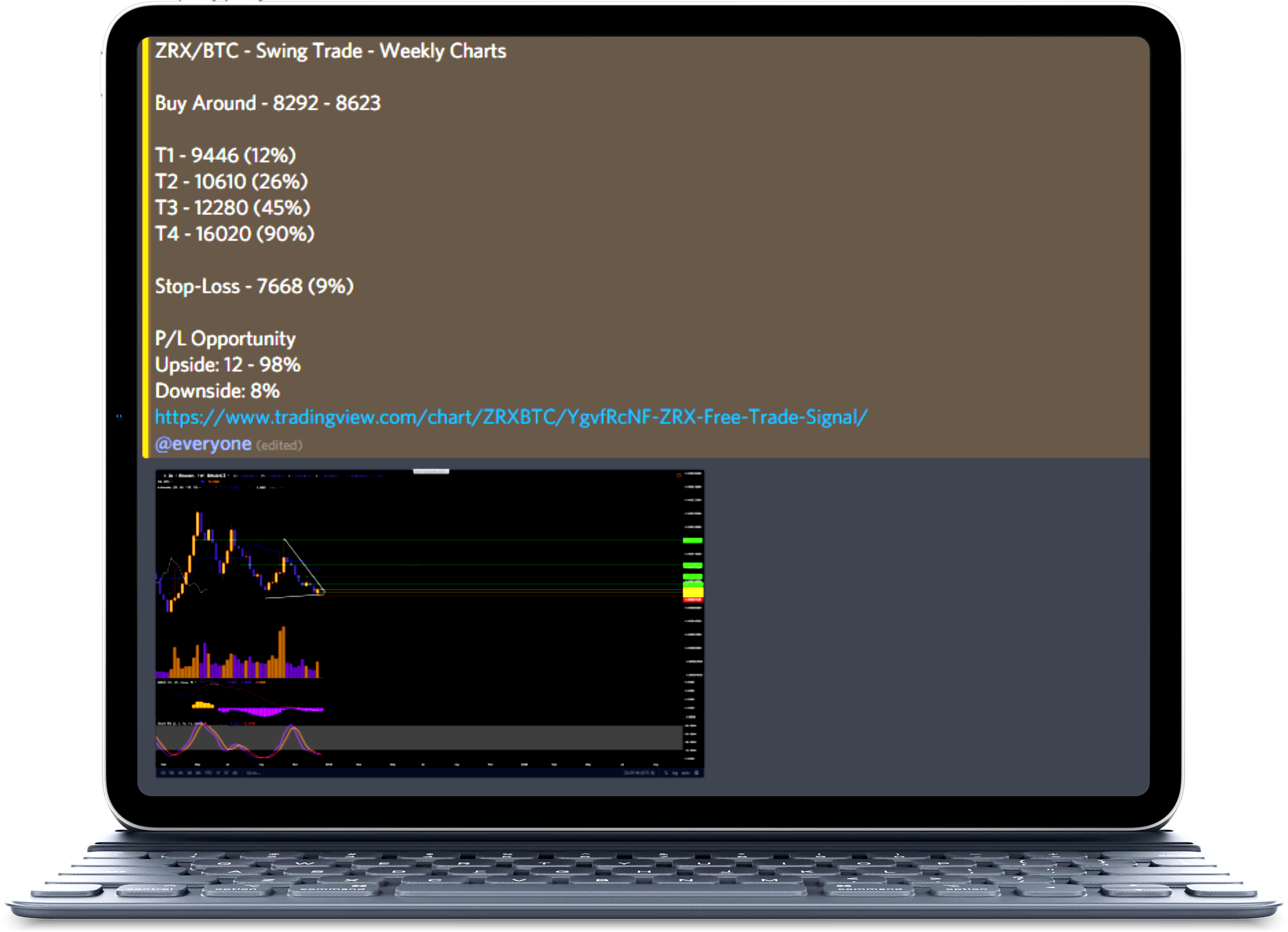Image resolution: width=1288 pixels, height=932 pixels.
Task: Click the @everyone mention
Action: (203, 444)
